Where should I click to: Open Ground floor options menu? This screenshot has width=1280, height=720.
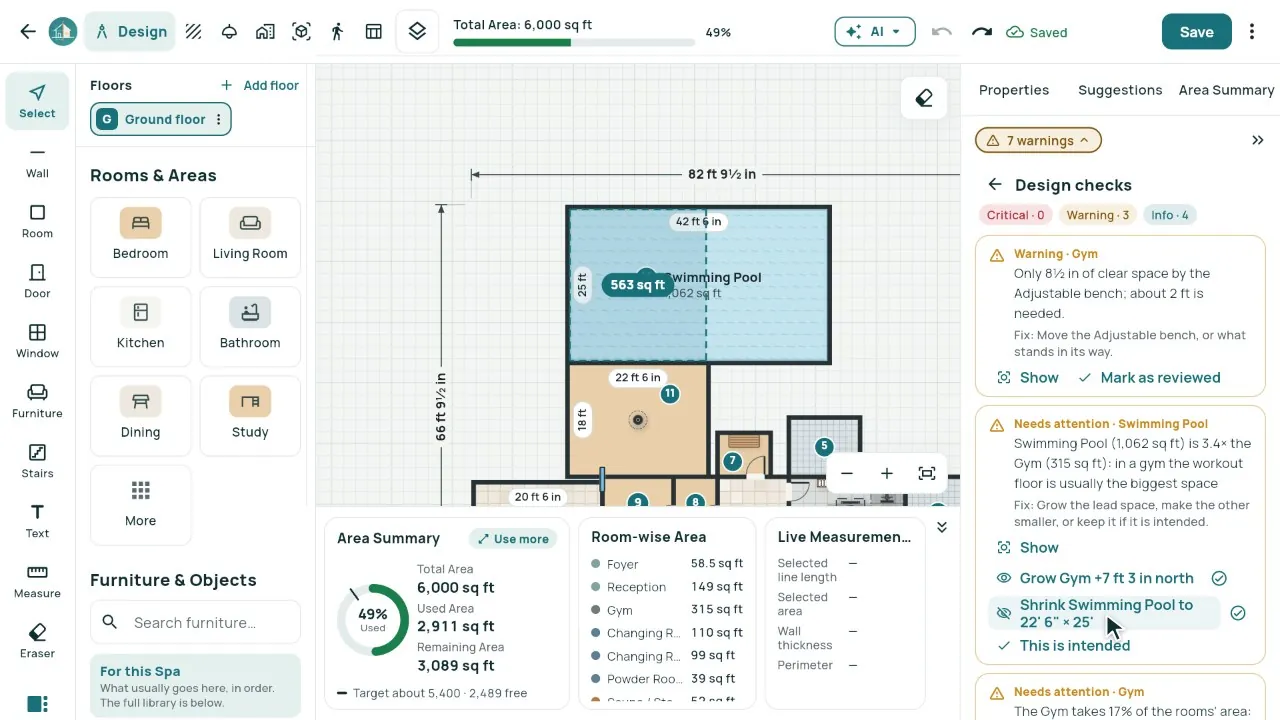pos(219,119)
